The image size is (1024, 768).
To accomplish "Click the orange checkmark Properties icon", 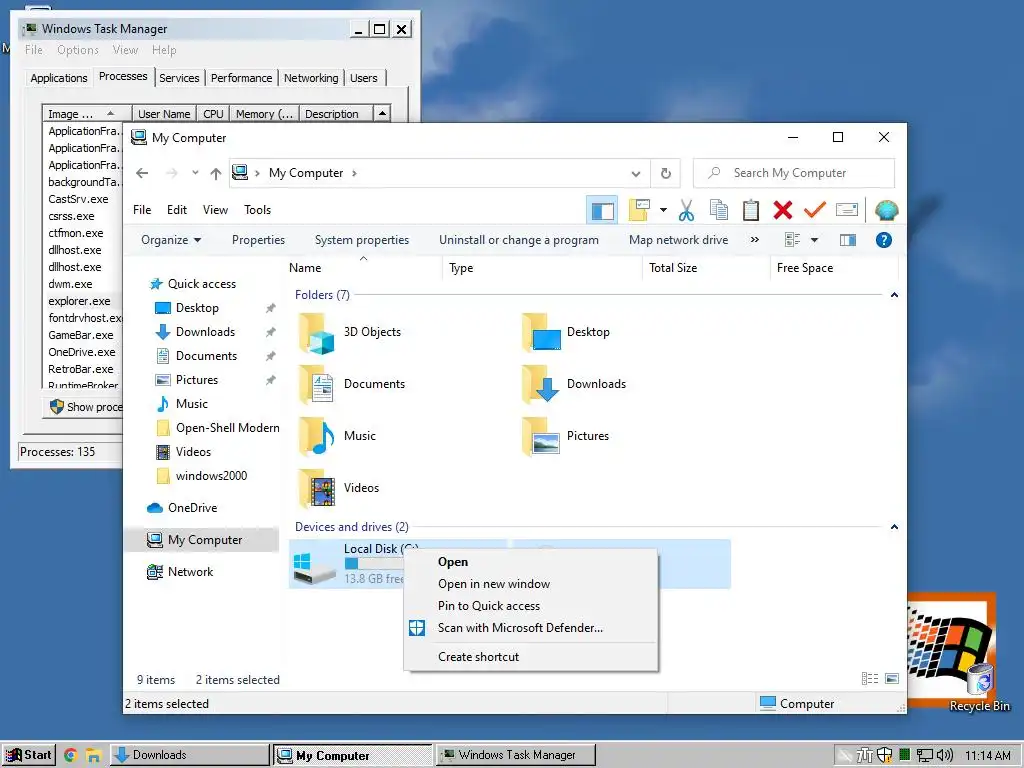I will coord(814,210).
